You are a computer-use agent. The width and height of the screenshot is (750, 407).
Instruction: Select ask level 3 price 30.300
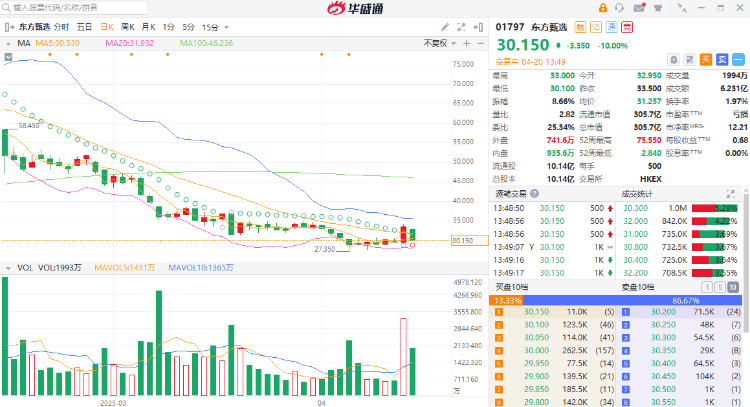click(663, 338)
